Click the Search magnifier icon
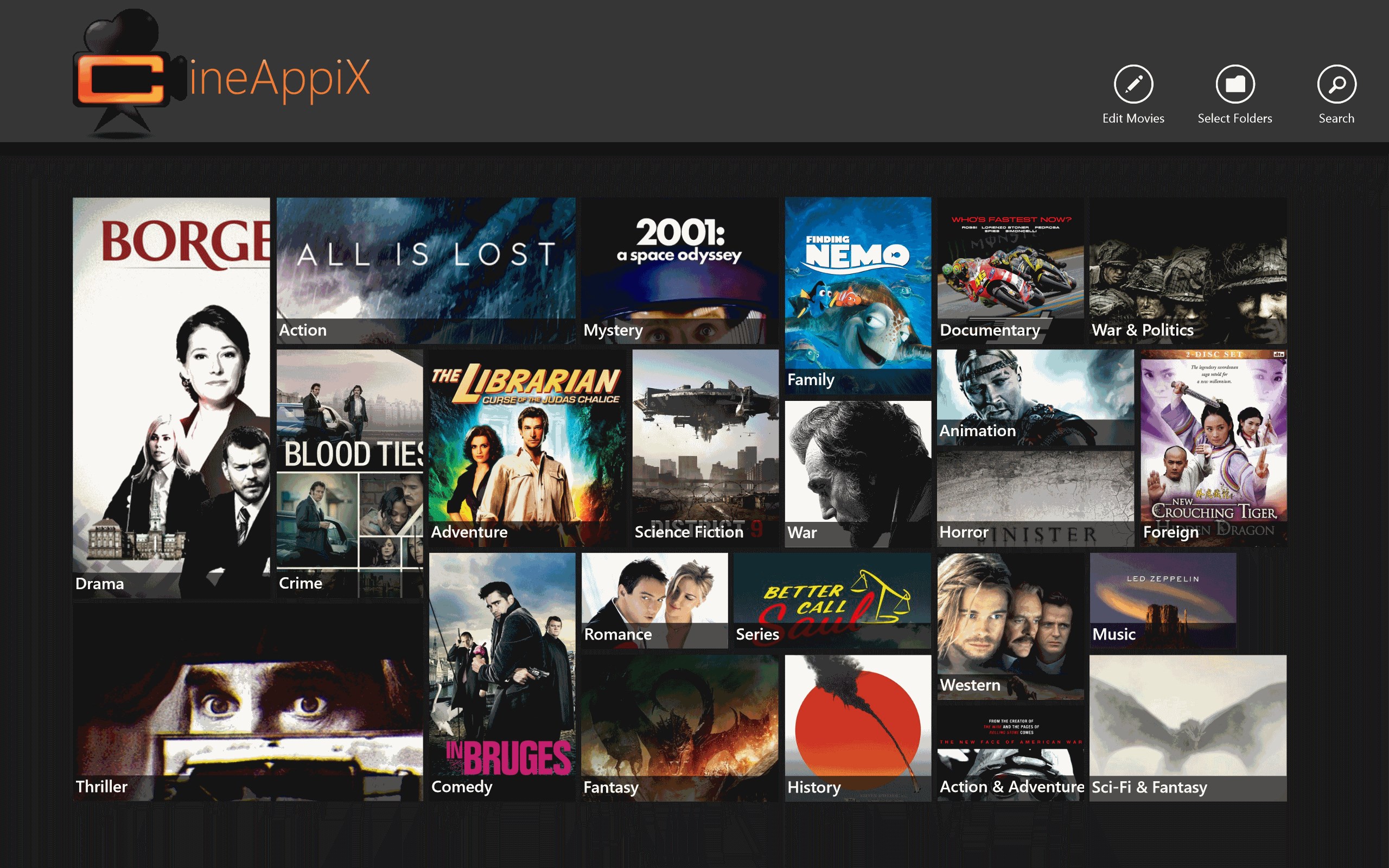The width and height of the screenshot is (1389, 868). point(1336,85)
